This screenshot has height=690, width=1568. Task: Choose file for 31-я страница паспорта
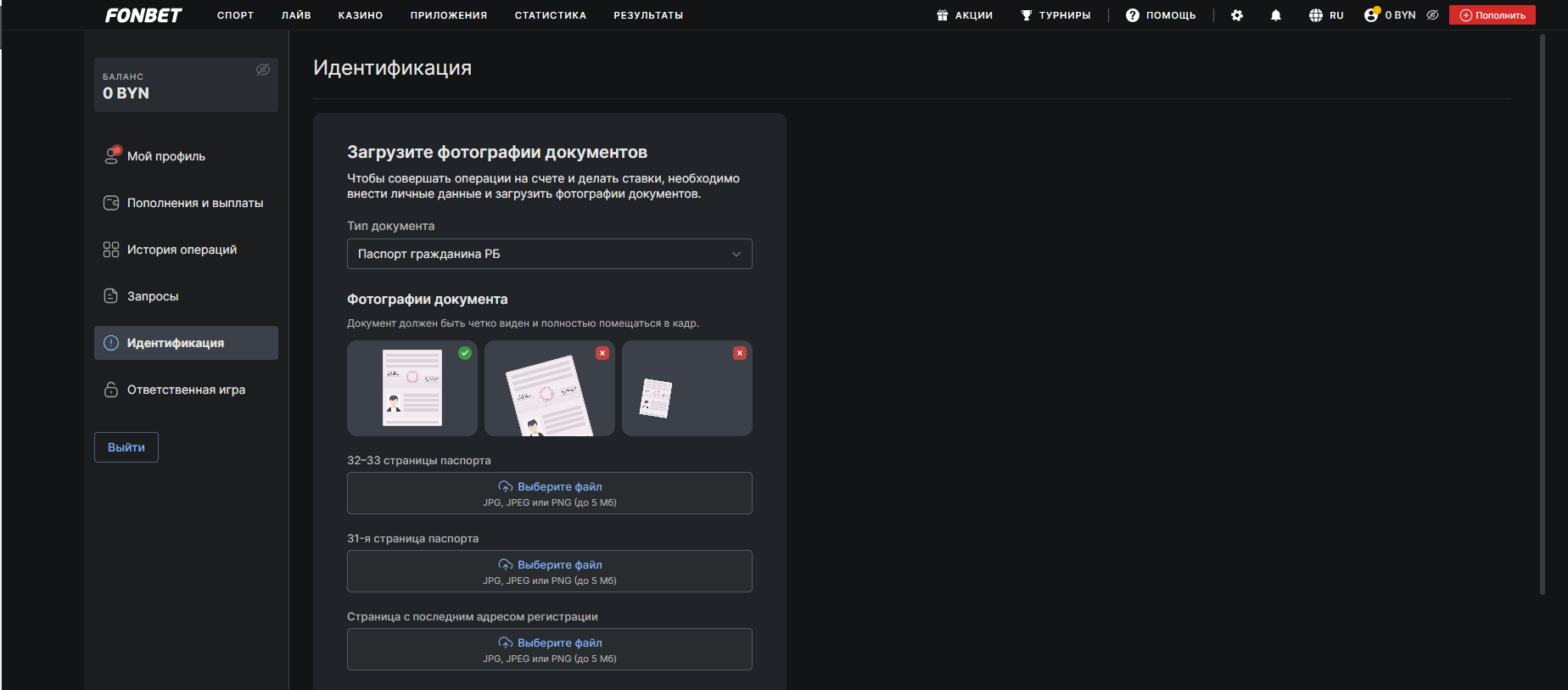(x=549, y=571)
